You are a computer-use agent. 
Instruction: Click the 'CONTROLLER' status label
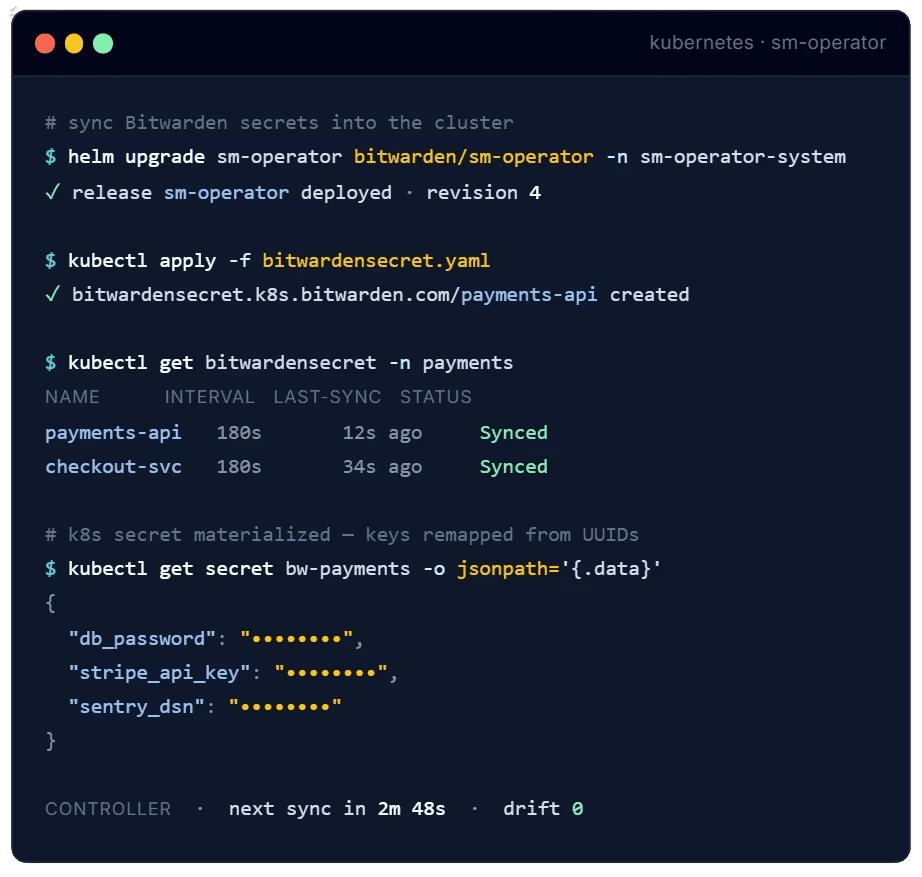(108, 809)
